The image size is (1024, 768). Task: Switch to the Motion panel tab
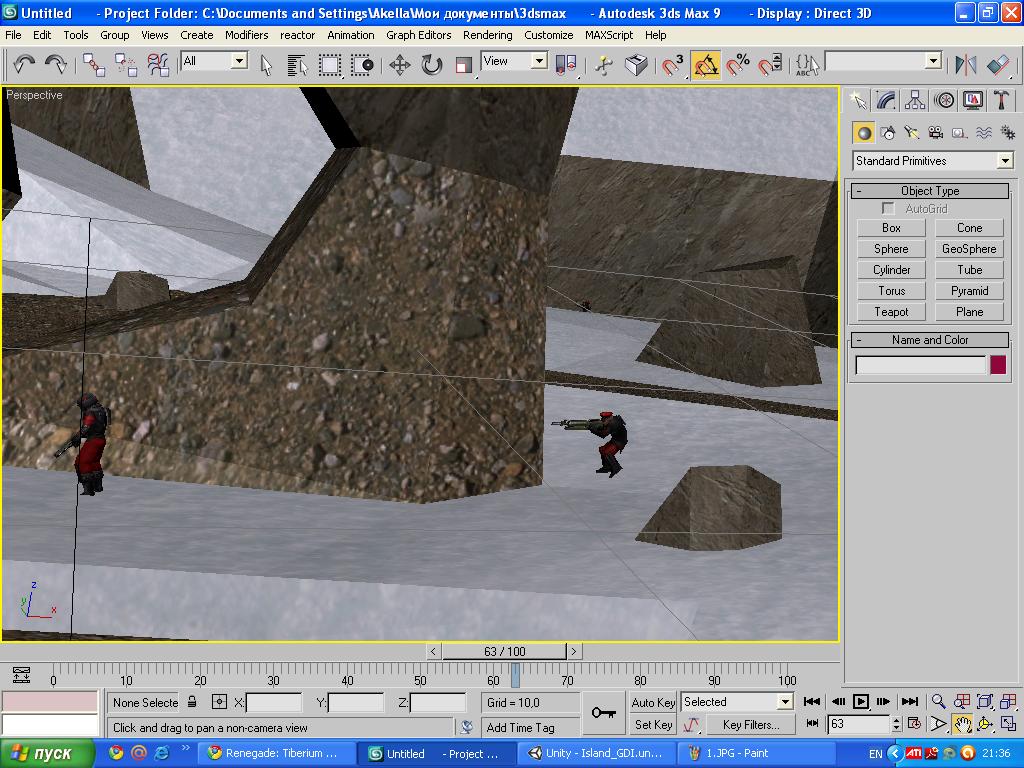[944, 101]
